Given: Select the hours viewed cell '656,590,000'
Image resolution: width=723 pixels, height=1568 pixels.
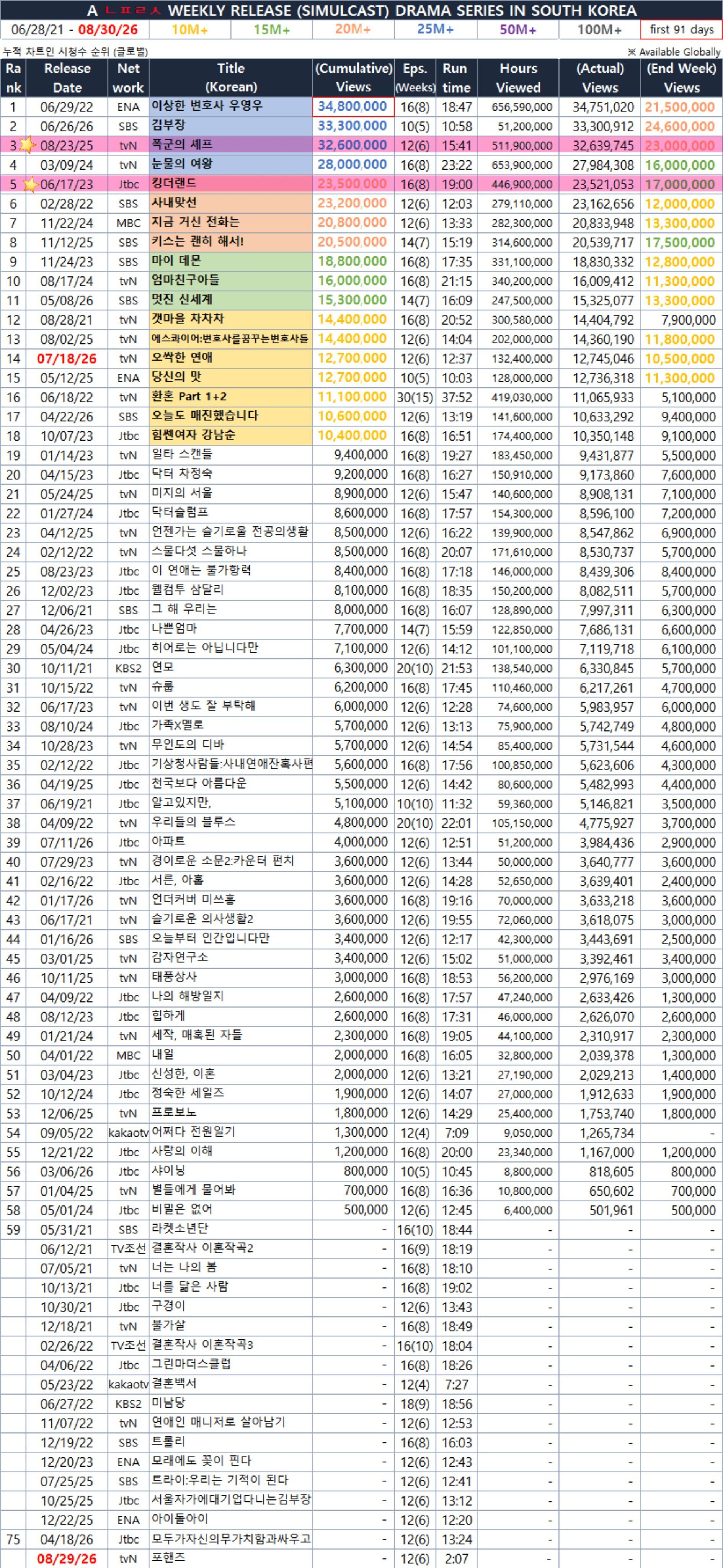Looking at the screenshot, I should point(518,106).
